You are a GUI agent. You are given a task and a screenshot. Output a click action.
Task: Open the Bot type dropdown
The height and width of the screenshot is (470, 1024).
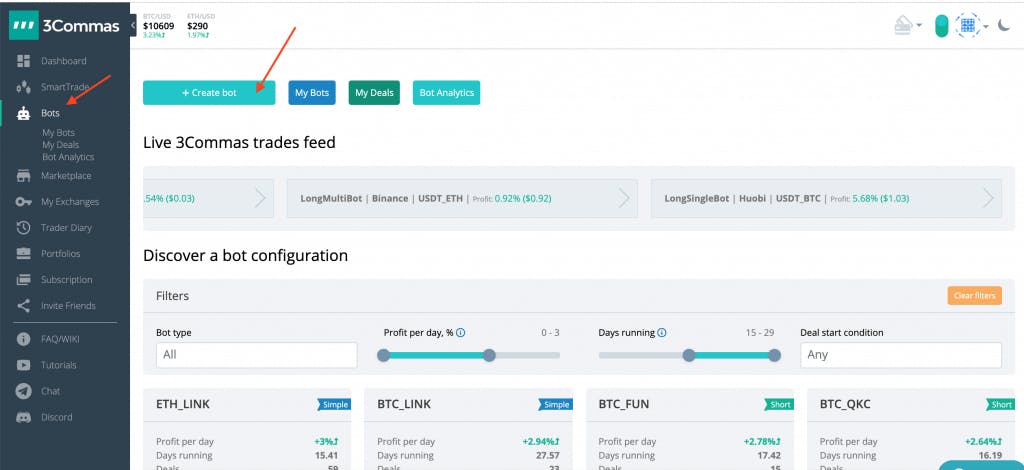tap(256, 355)
